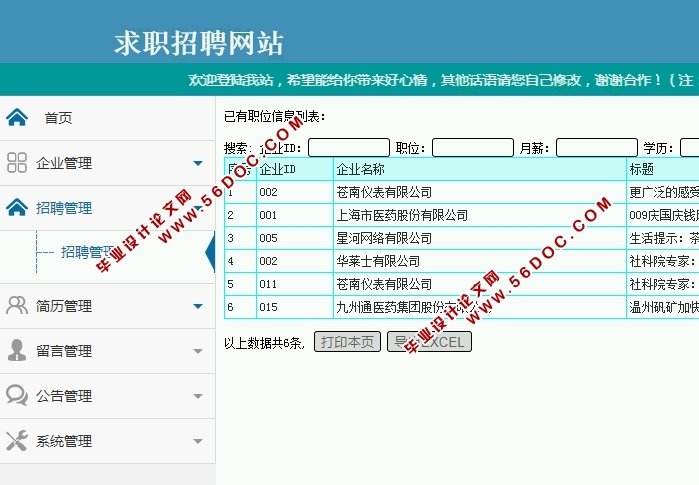The image size is (699, 485).
Task: Click enterprise ID 011 cell
Action: click(x=295, y=284)
